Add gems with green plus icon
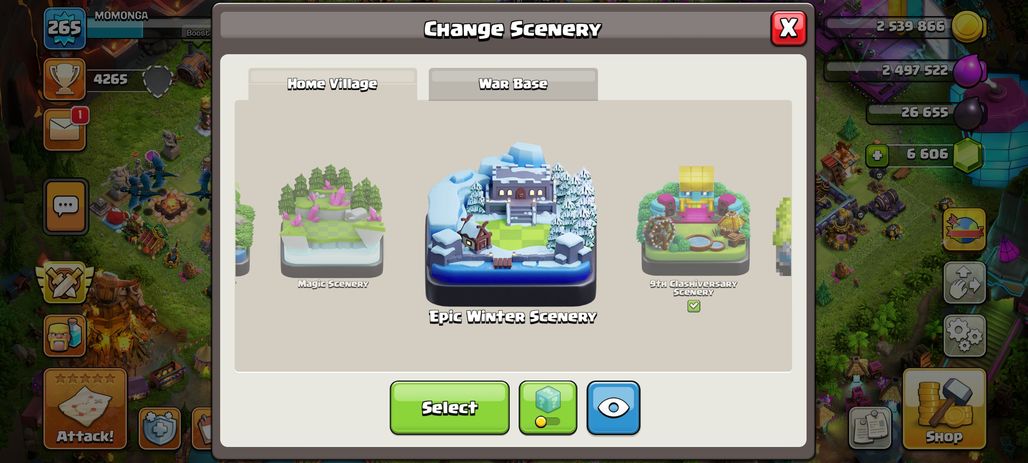Image resolution: width=1028 pixels, height=463 pixels. point(877,156)
